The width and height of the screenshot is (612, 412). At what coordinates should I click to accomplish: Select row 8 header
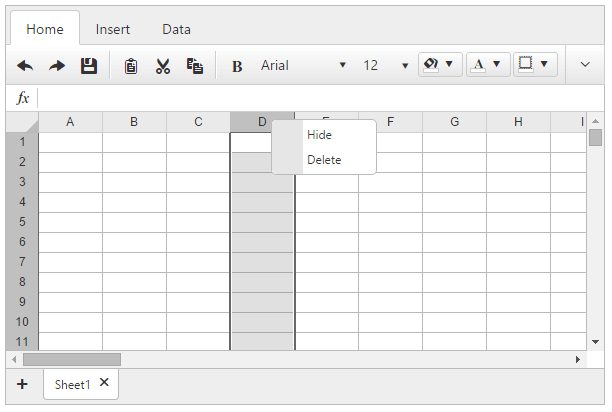[x=22, y=282]
